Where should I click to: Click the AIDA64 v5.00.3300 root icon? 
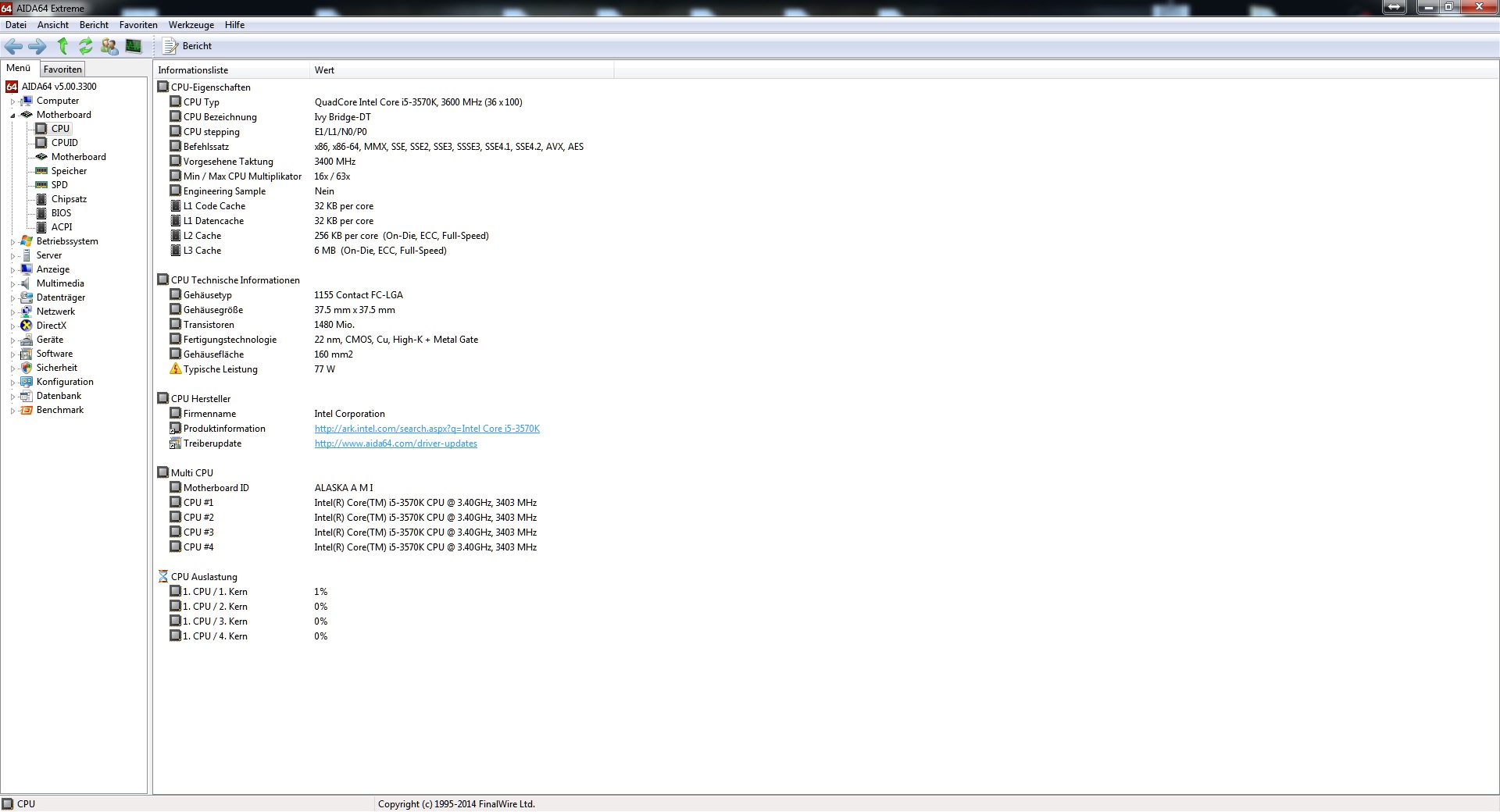click(x=12, y=87)
